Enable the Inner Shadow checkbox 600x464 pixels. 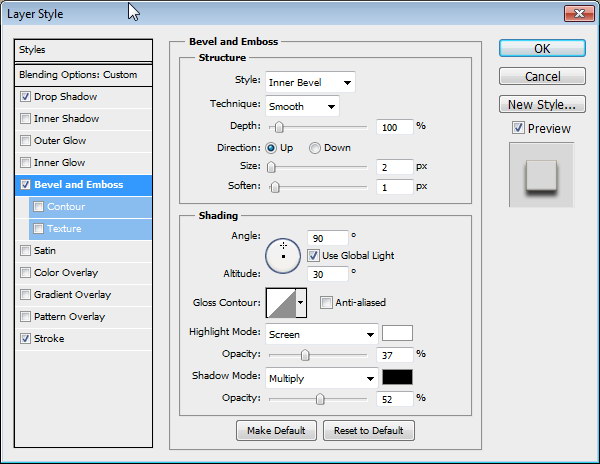coord(25,119)
